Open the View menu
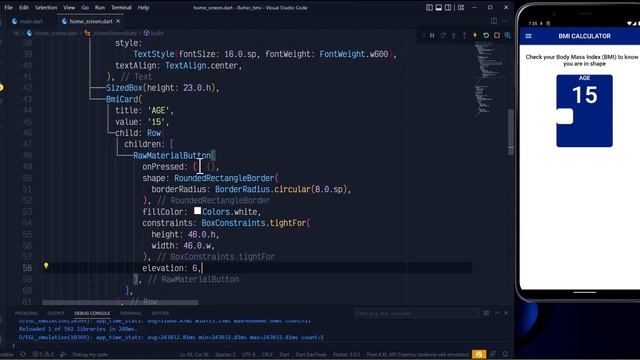 (x=69, y=7)
